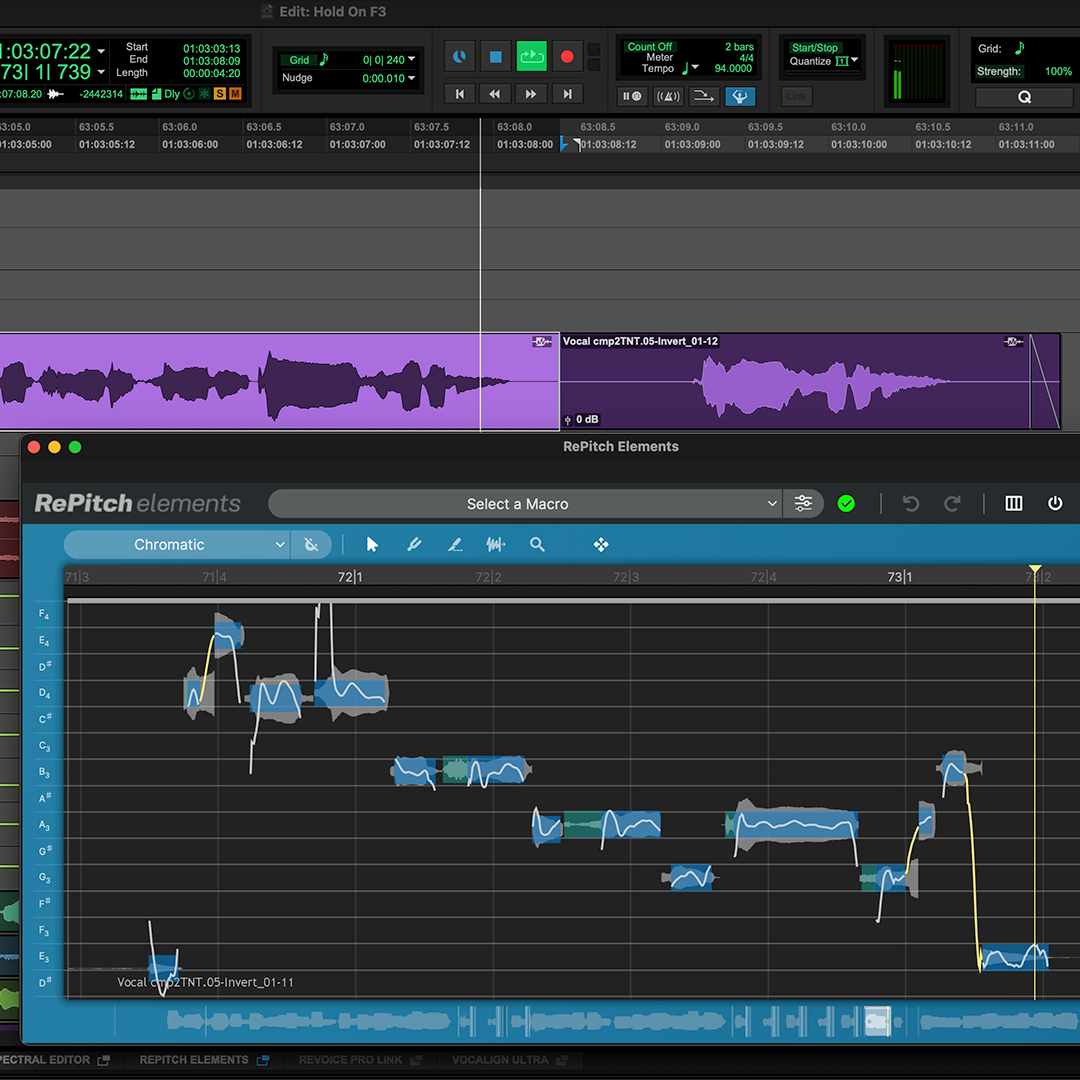The width and height of the screenshot is (1080, 1080).
Task: Open the ReVoice Pro Link tab
Action: pyautogui.click(x=360, y=1060)
